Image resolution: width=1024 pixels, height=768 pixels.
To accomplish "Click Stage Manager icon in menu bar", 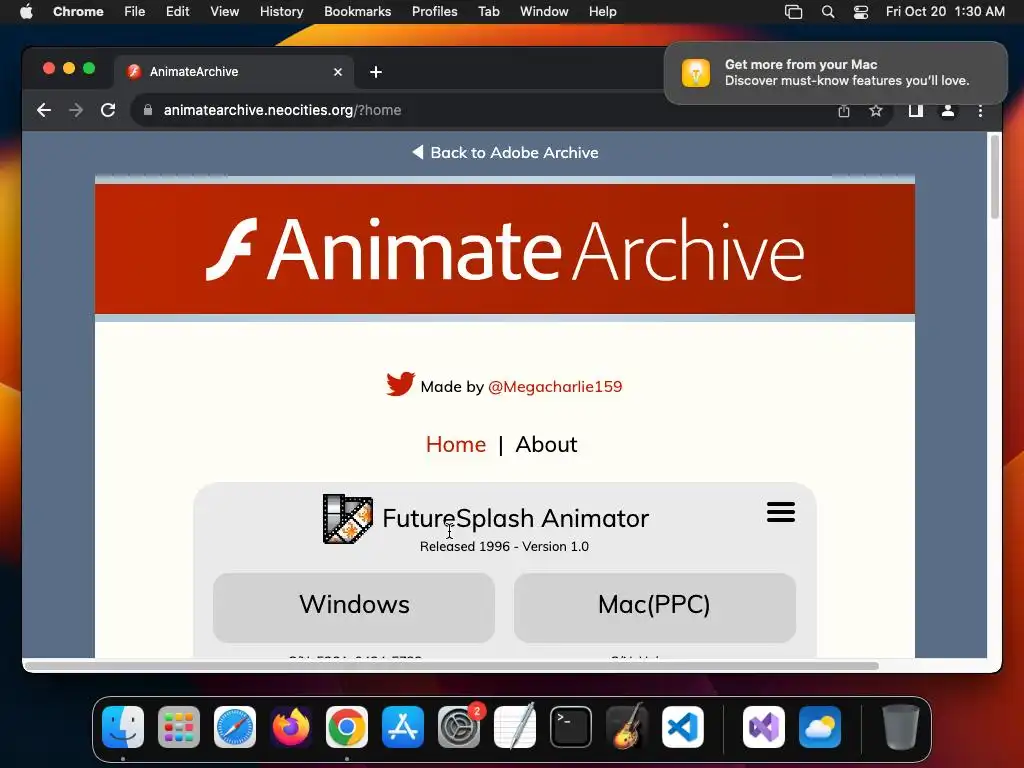I will pos(793,11).
